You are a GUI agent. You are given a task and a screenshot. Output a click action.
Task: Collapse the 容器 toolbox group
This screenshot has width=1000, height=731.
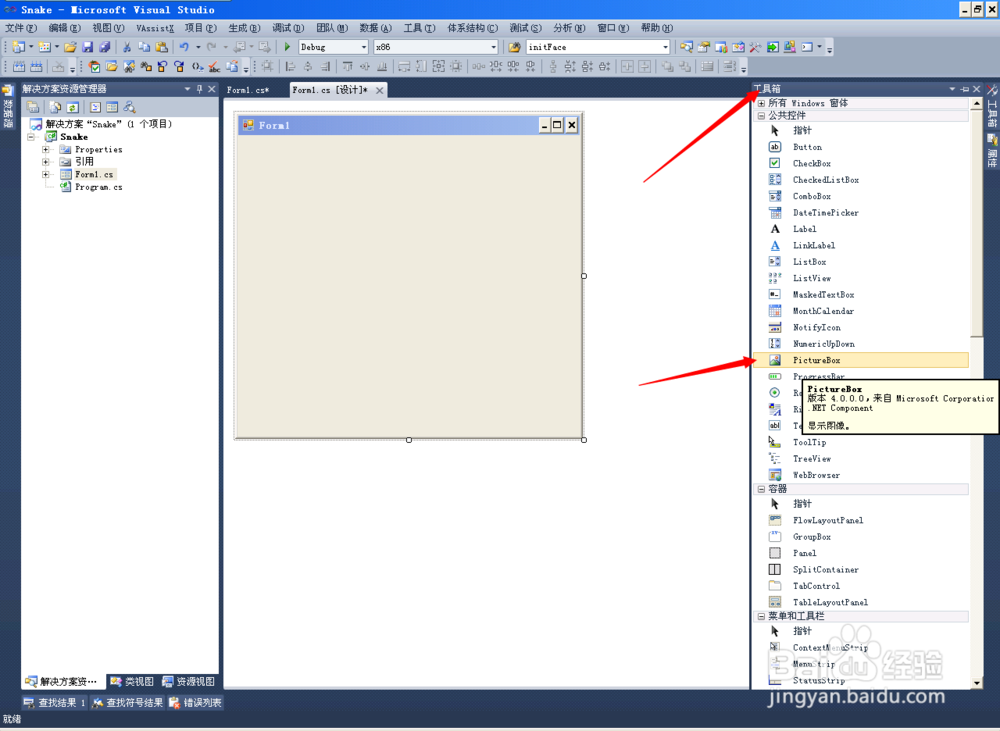click(x=761, y=489)
